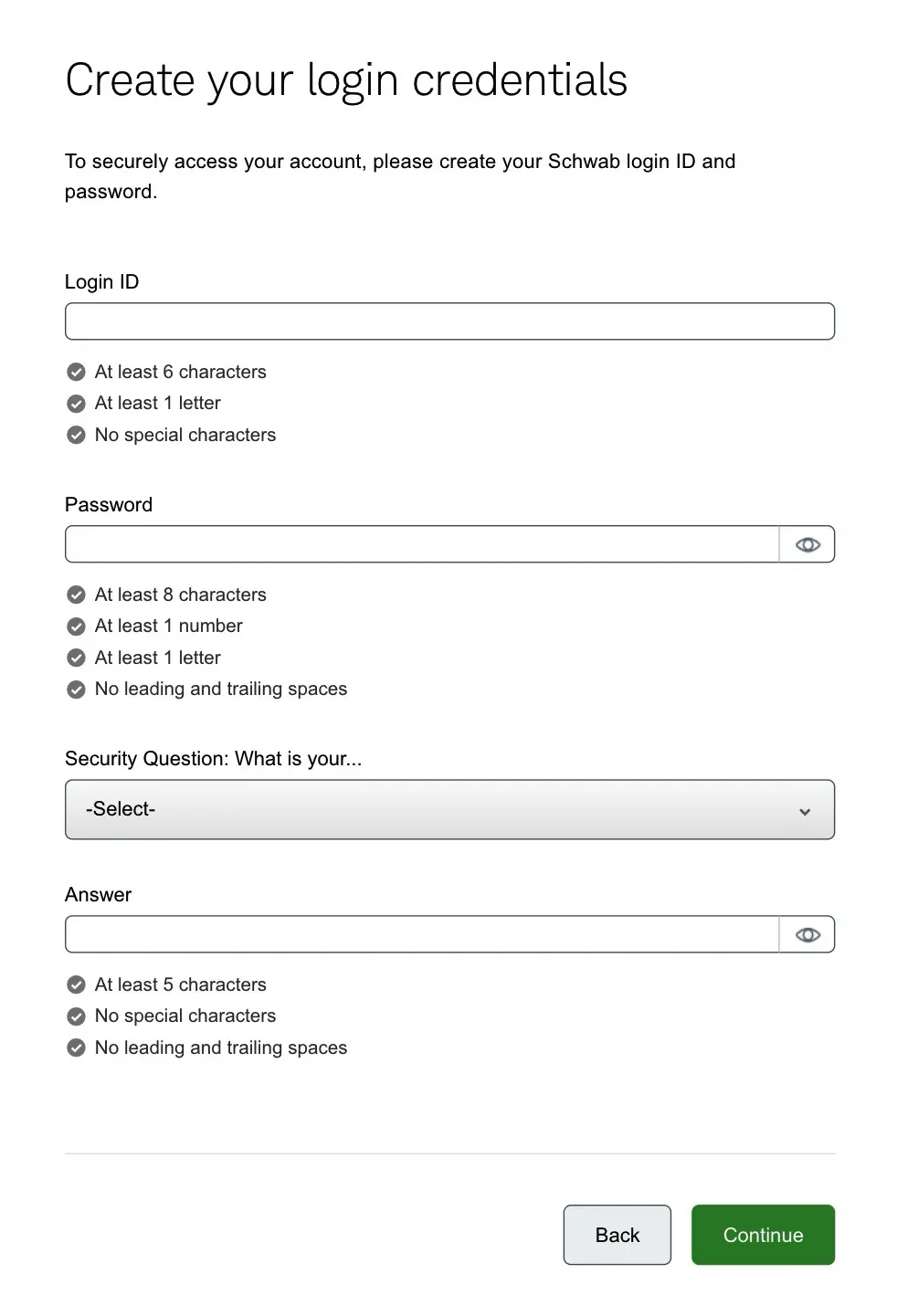
Task: Click the 'Create your login credentials' heading
Action: pos(346,80)
